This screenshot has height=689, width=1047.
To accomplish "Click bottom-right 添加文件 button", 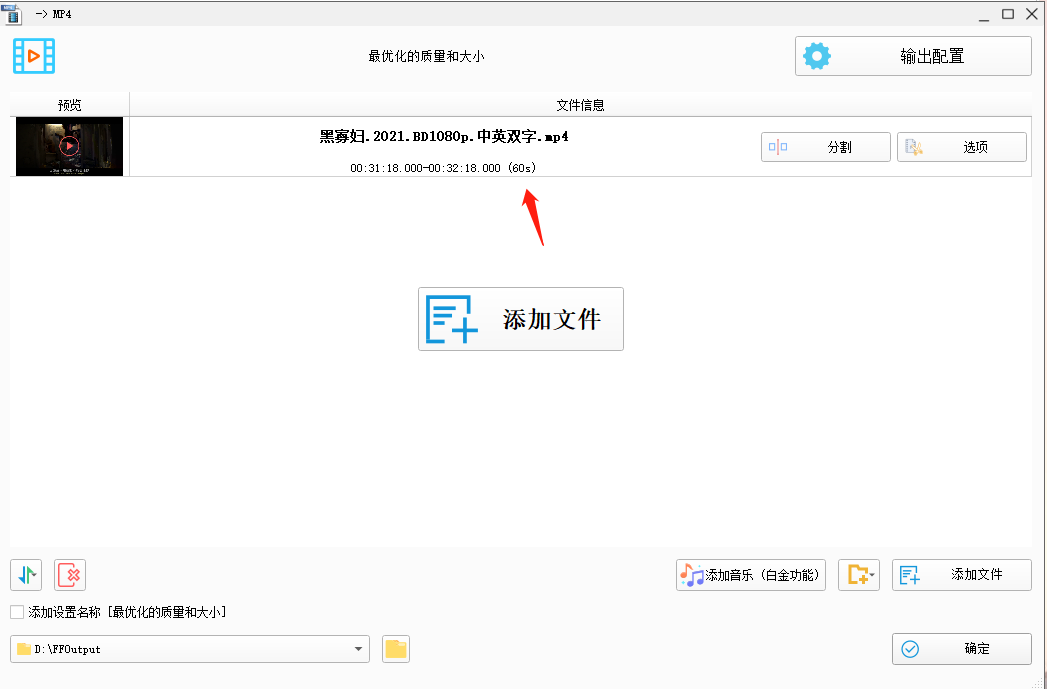I will click(x=962, y=575).
